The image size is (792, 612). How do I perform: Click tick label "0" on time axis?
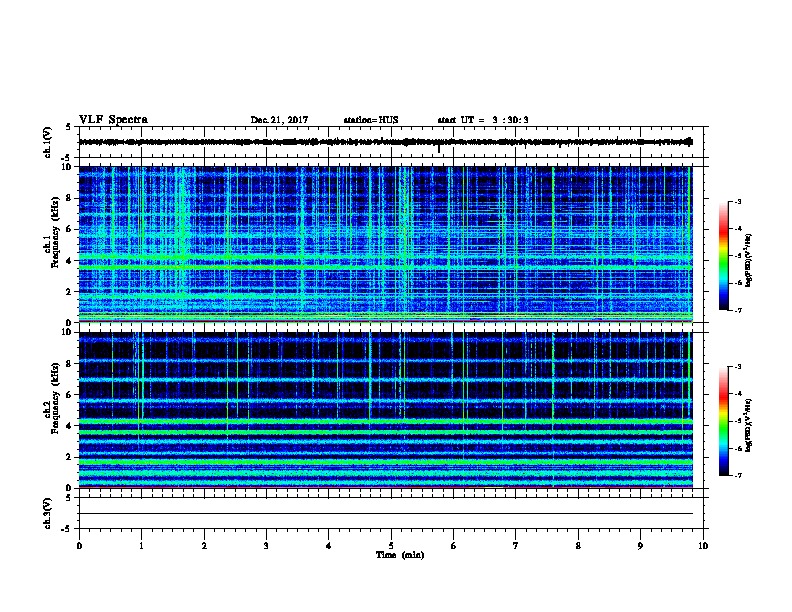79,546
